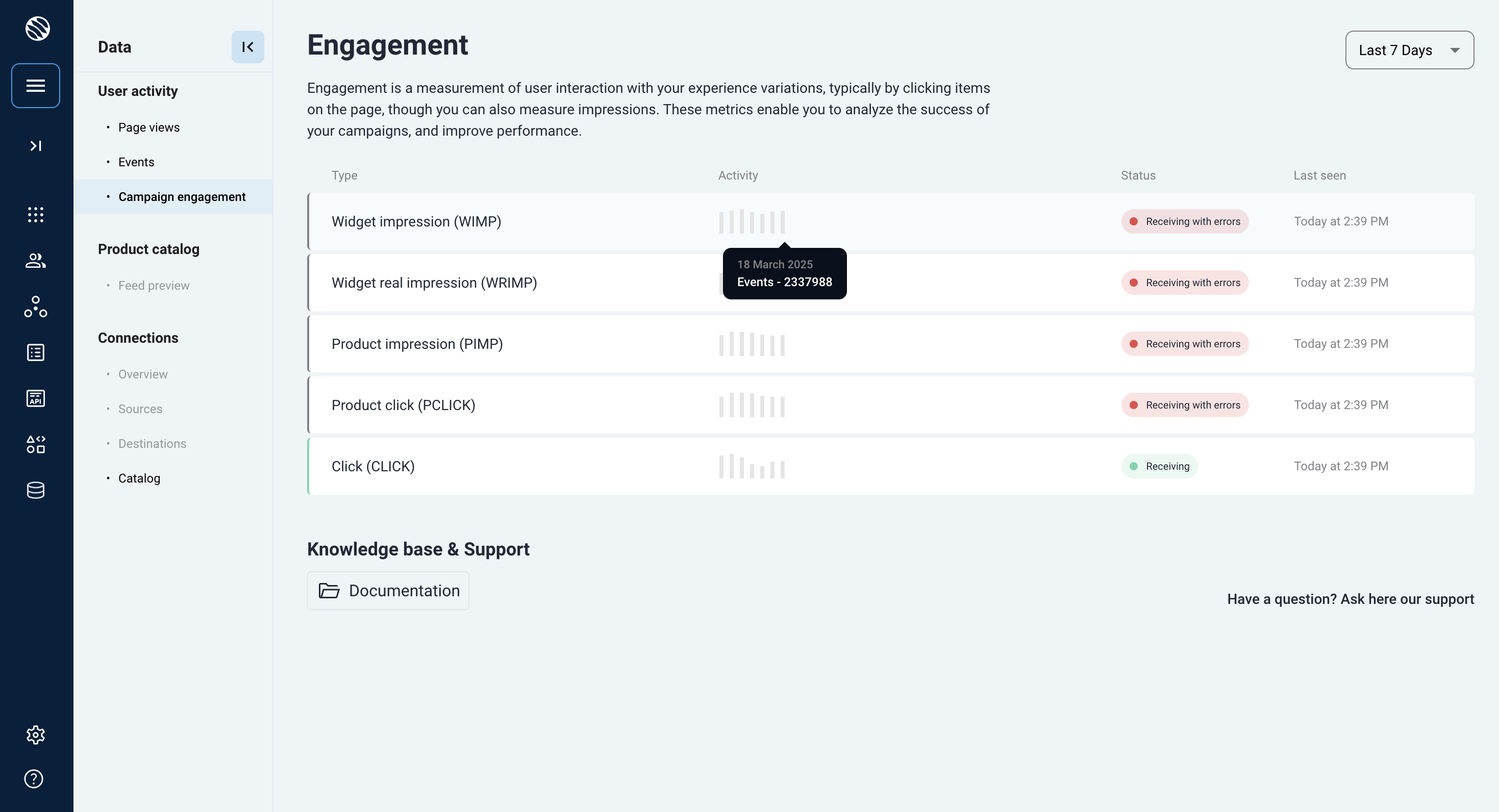Click the help question mark icon

[34, 779]
